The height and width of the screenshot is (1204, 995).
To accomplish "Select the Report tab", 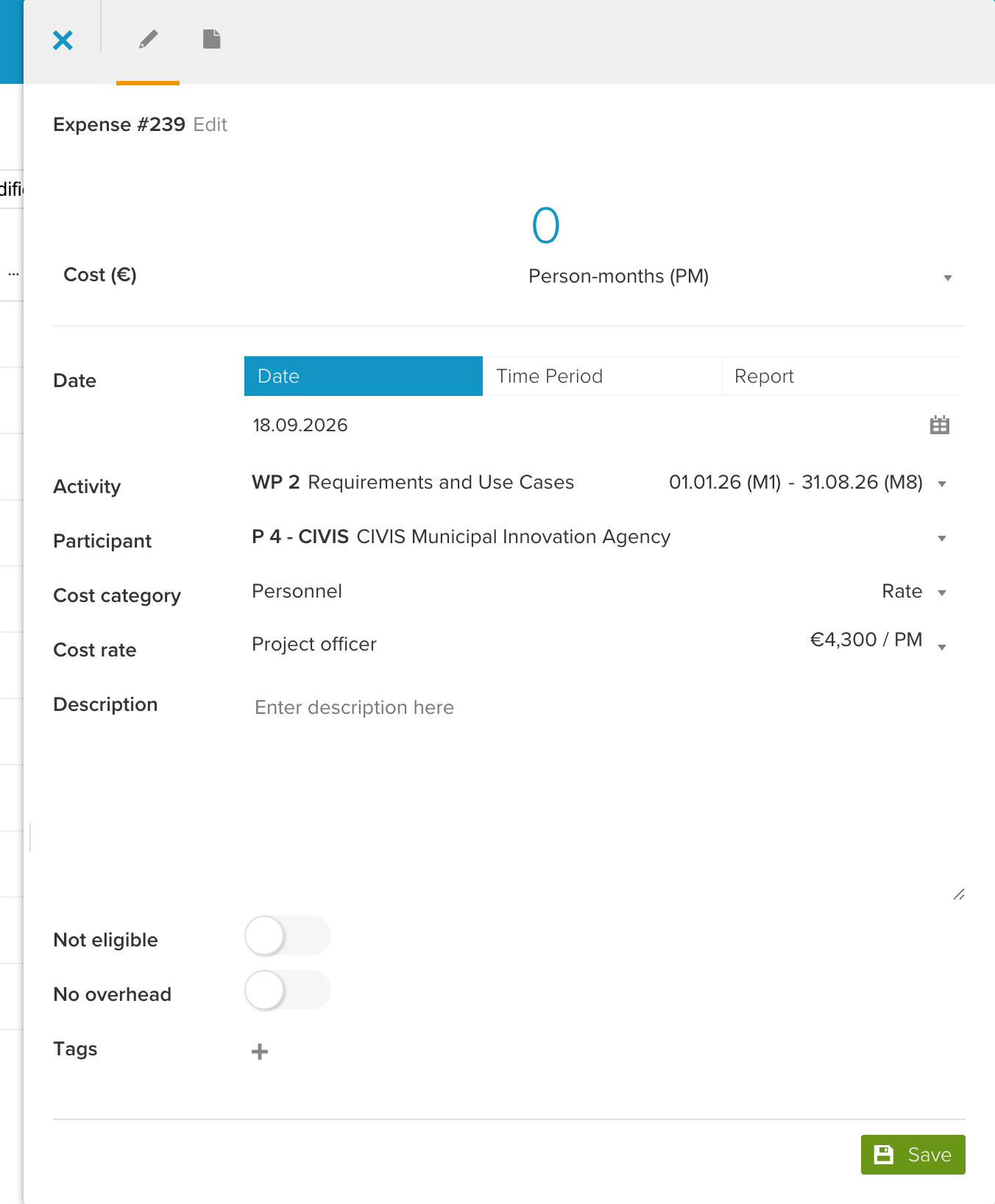I will (x=840, y=376).
